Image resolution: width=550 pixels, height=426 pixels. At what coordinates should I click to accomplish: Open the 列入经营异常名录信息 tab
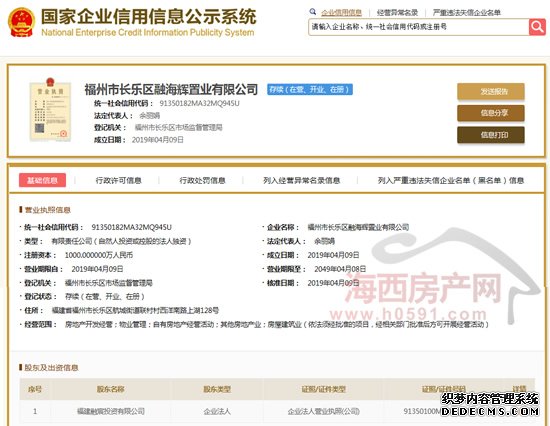tap(302, 180)
